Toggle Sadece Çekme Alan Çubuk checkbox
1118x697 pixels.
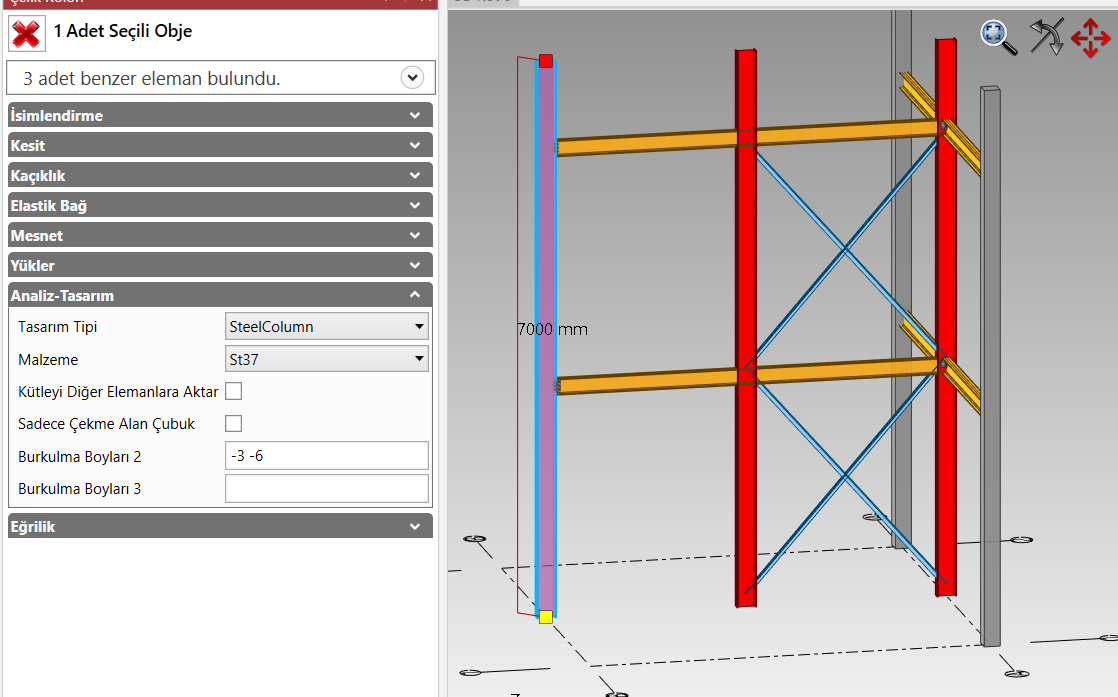(x=234, y=424)
